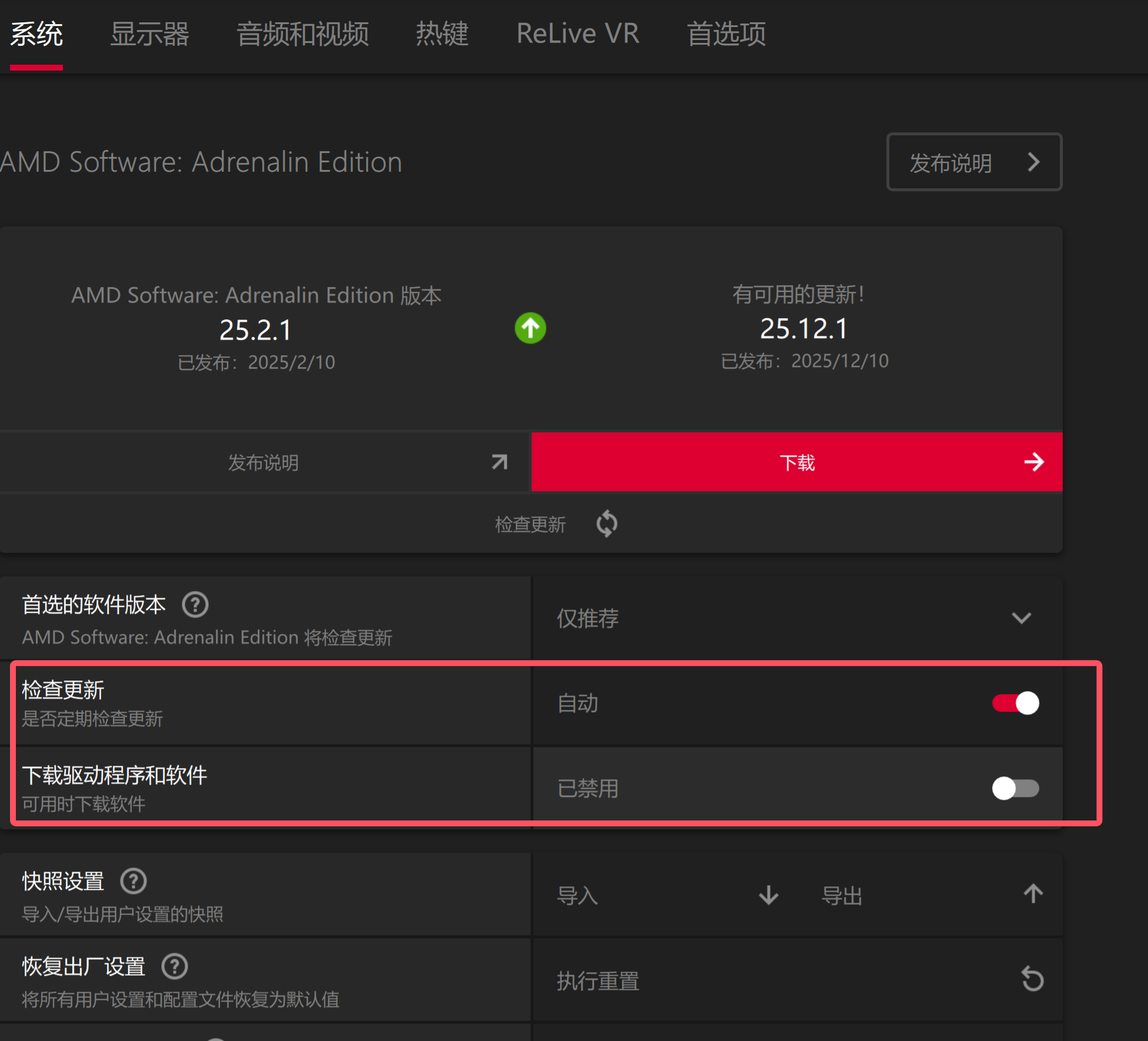Click the AMD Software: Adrenalin Edition 版本 label
The height and width of the screenshot is (1041, 1148).
click(x=256, y=295)
